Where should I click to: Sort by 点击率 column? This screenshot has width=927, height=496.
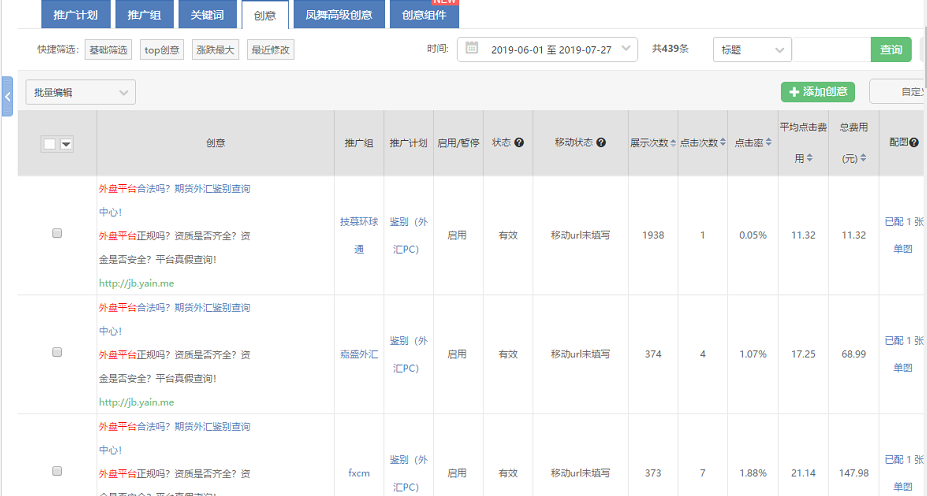coord(769,142)
